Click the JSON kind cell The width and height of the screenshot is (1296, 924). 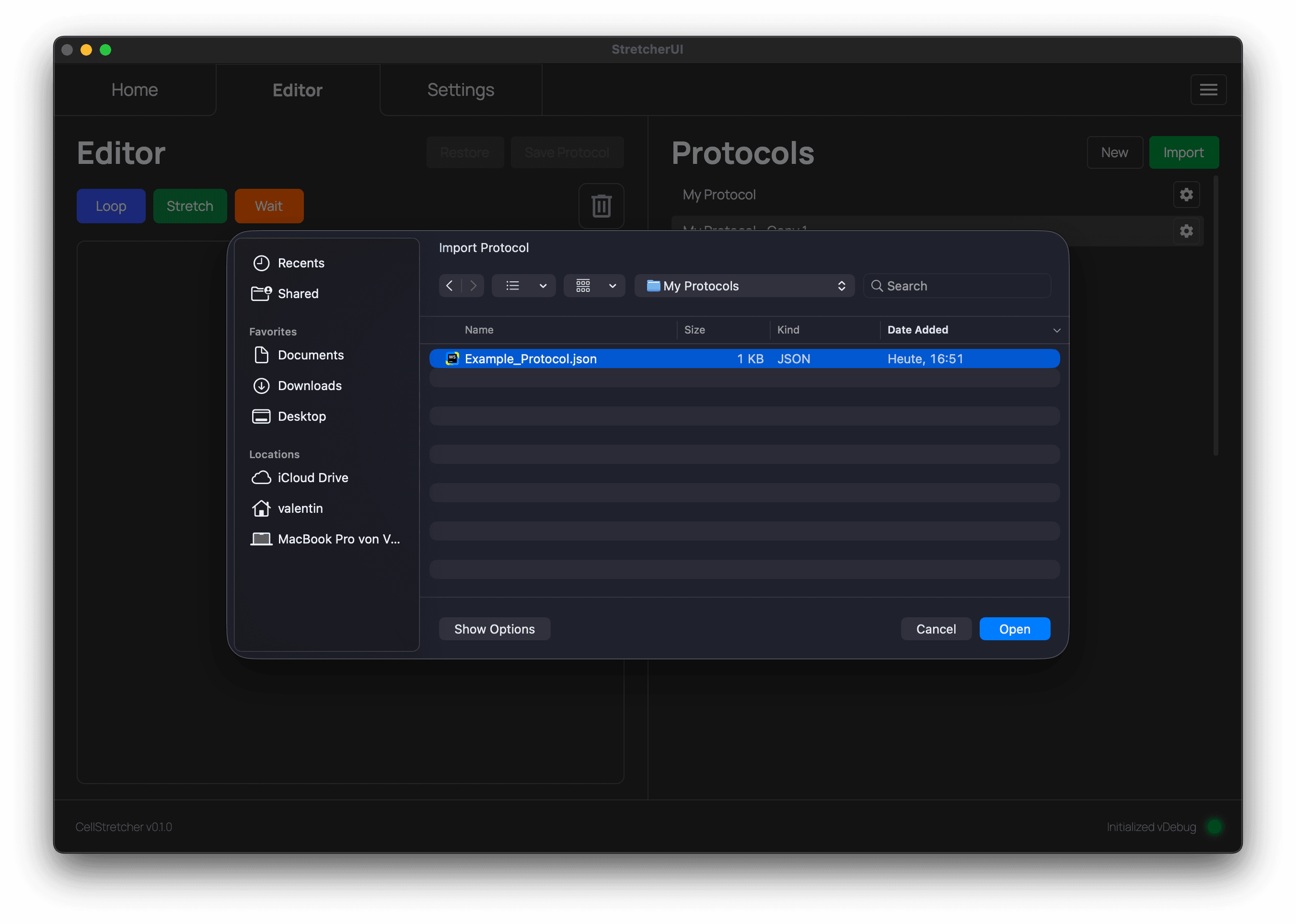click(x=794, y=358)
